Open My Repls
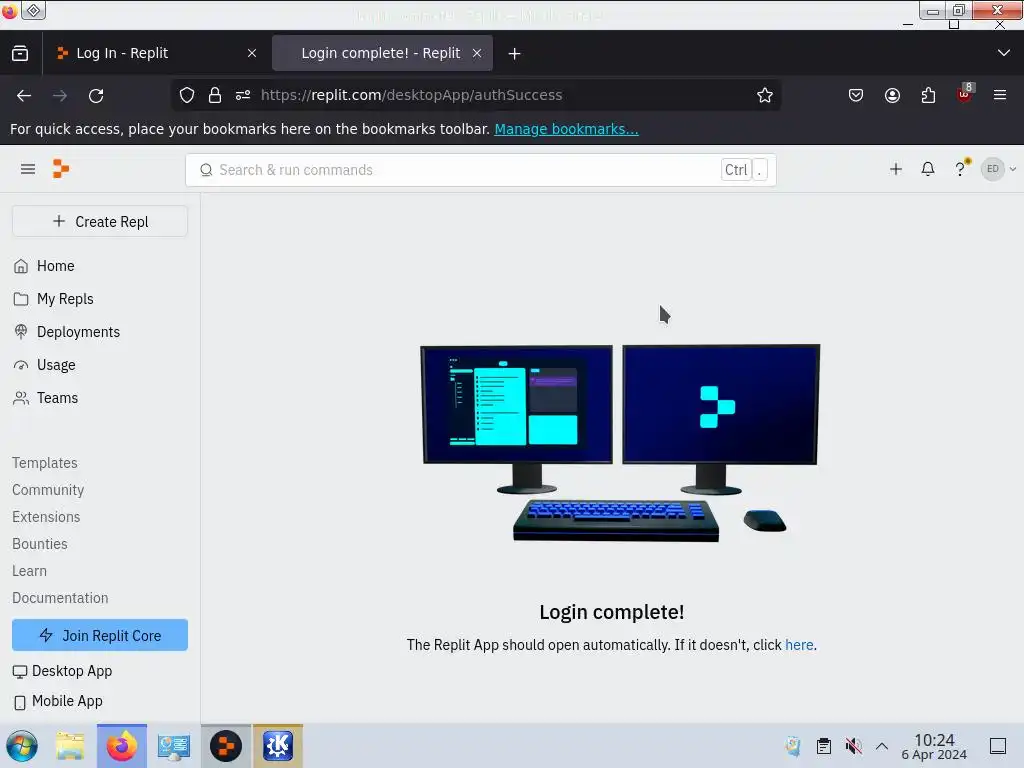The width and height of the screenshot is (1024, 768). tap(54, 299)
